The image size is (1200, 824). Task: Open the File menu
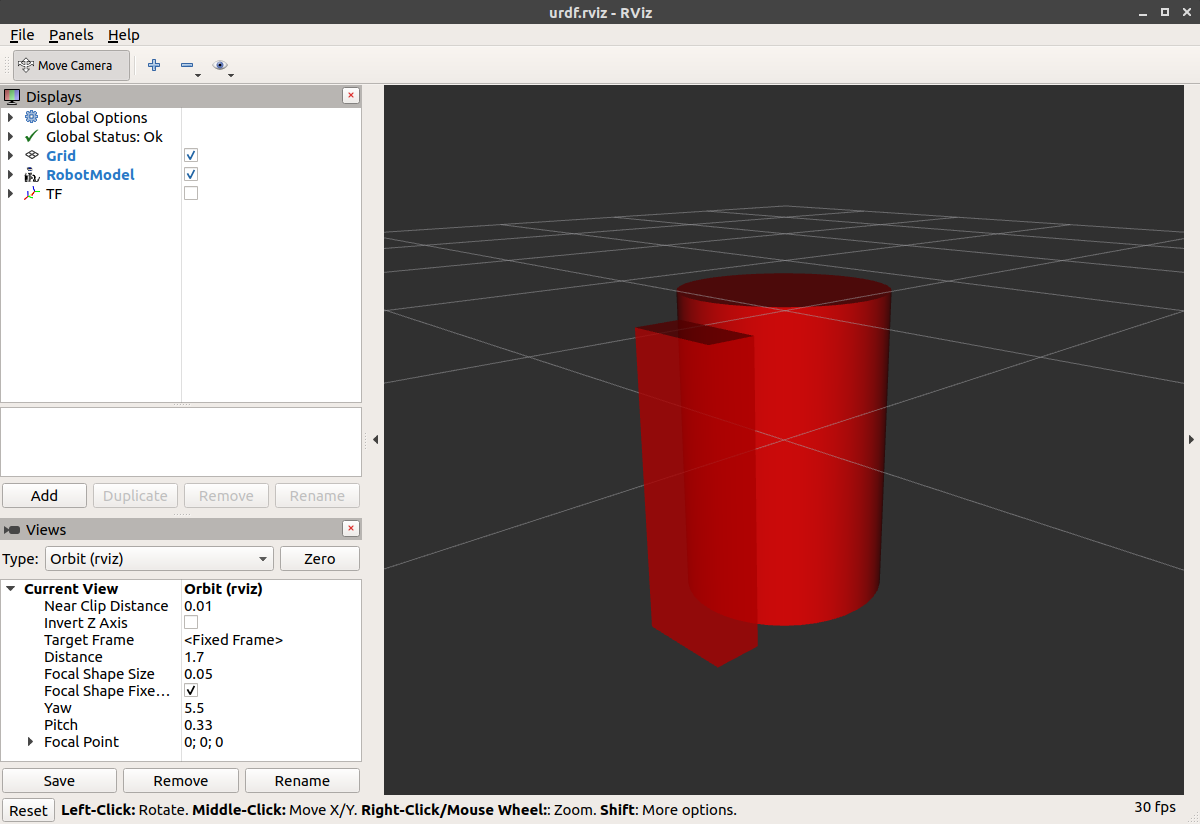pos(22,35)
